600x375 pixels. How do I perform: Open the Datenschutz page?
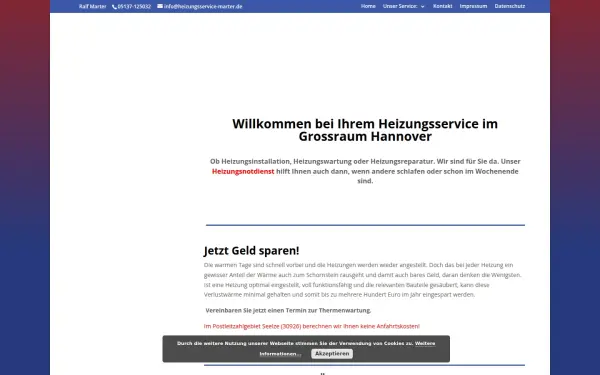(x=510, y=6)
